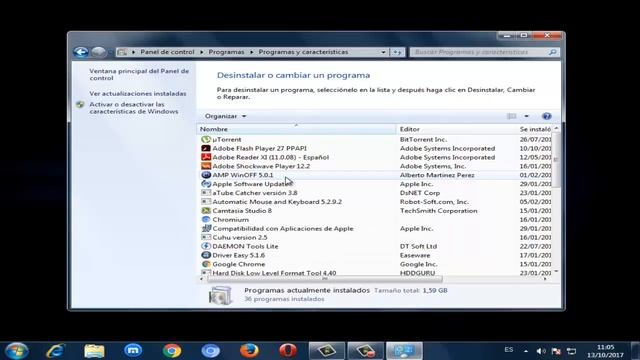Launch Firefox from taskbar
The height and width of the screenshot is (360, 640).
click(x=249, y=351)
